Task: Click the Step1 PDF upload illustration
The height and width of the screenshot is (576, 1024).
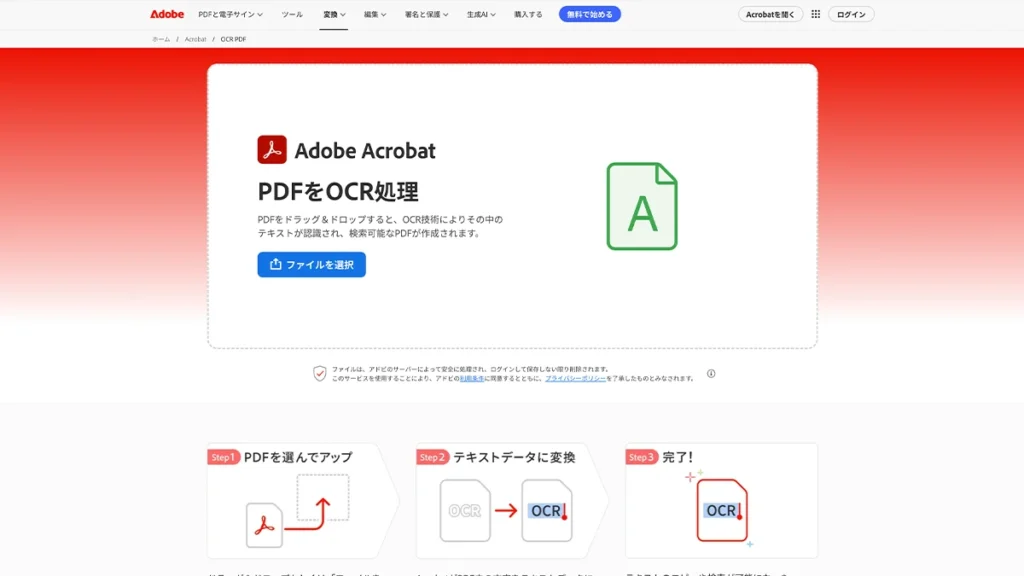Action: pyautogui.click(x=298, y=511)
